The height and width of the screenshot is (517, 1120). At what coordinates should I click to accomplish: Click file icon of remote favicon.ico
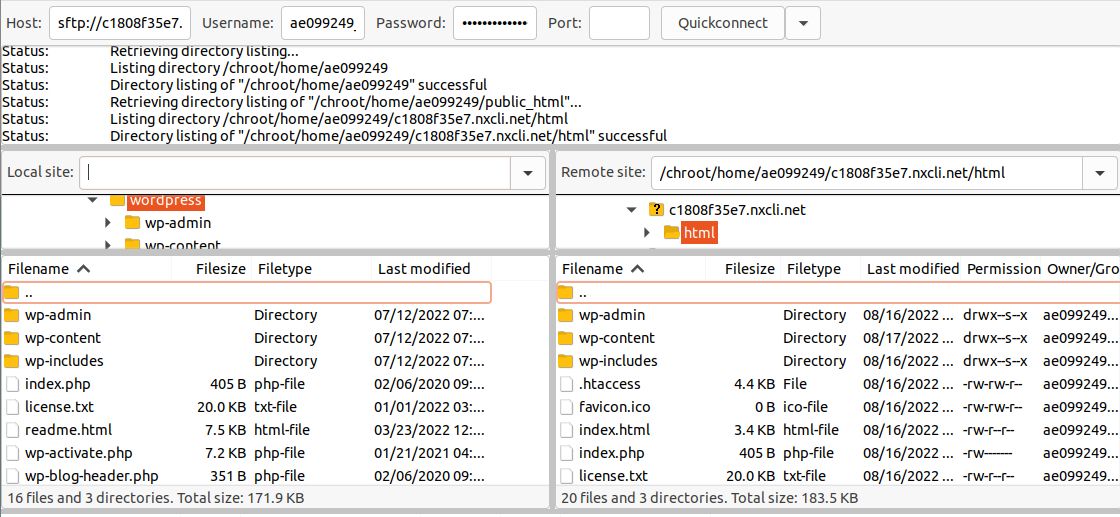[x=566, y=407]
